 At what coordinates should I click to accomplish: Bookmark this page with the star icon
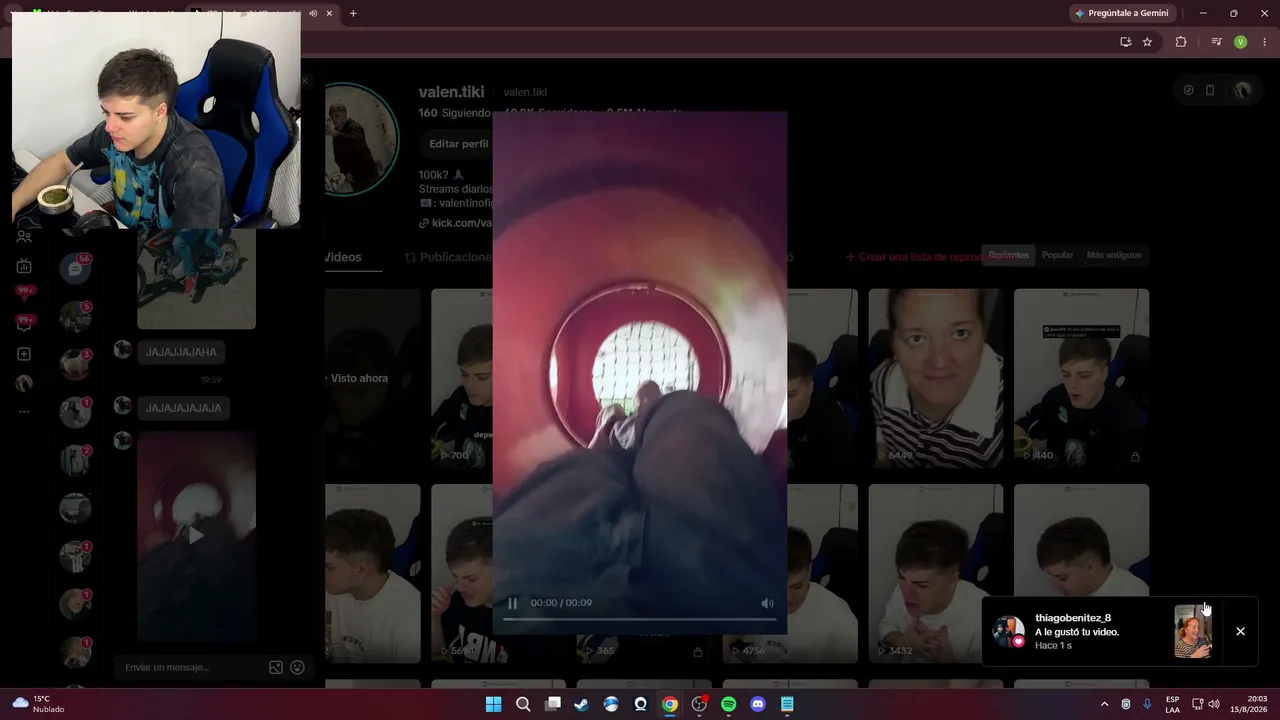coord(1147,42)
